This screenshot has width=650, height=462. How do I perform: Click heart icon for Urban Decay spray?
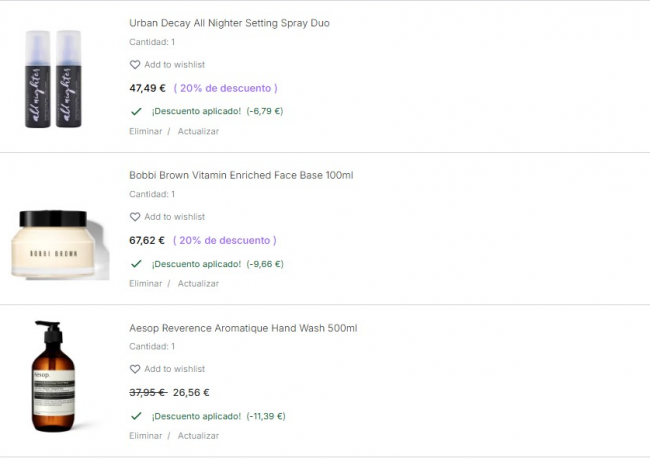(135, 65)
